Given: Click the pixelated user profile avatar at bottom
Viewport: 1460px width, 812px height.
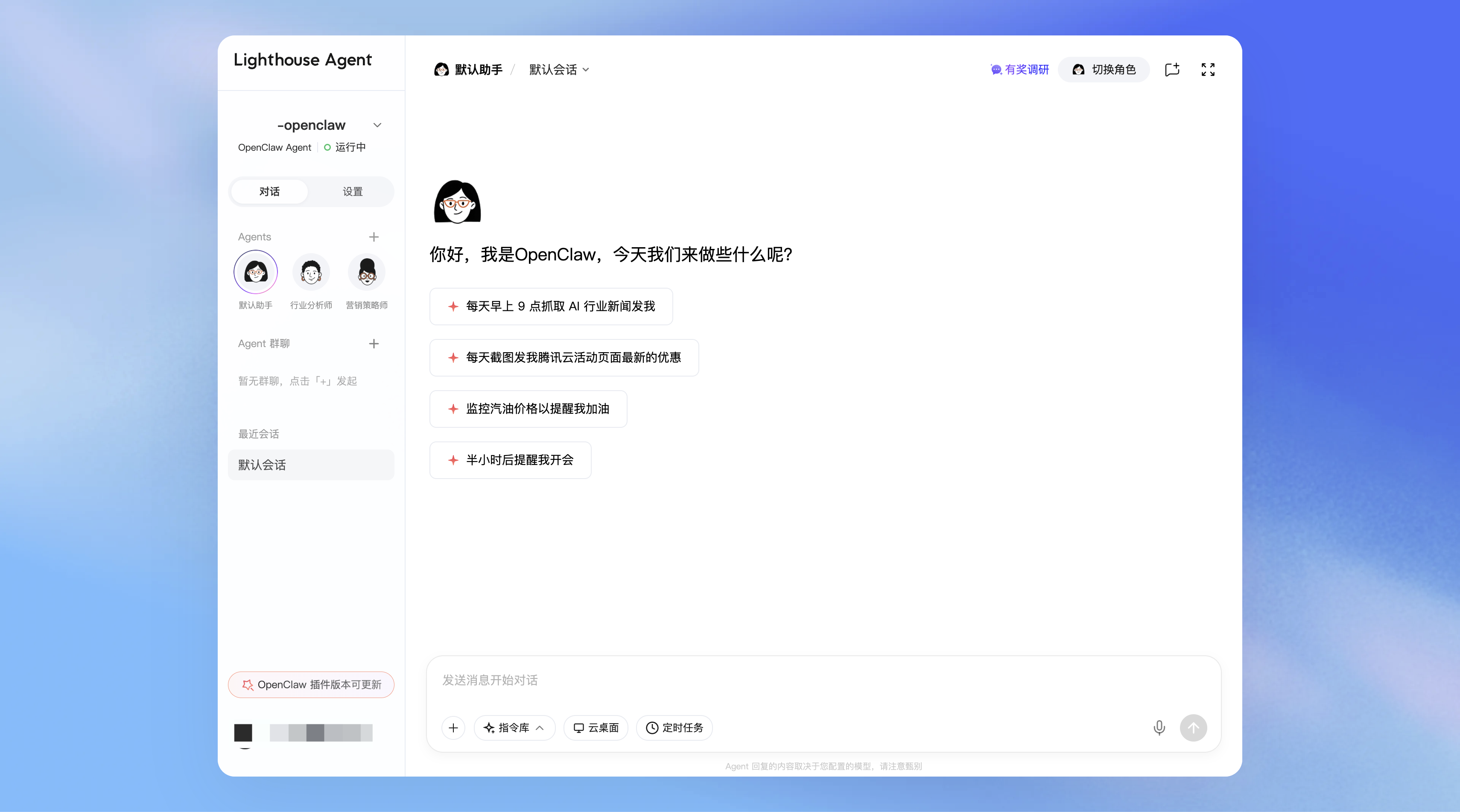Looking at the screenshot, I should (243, 732).
